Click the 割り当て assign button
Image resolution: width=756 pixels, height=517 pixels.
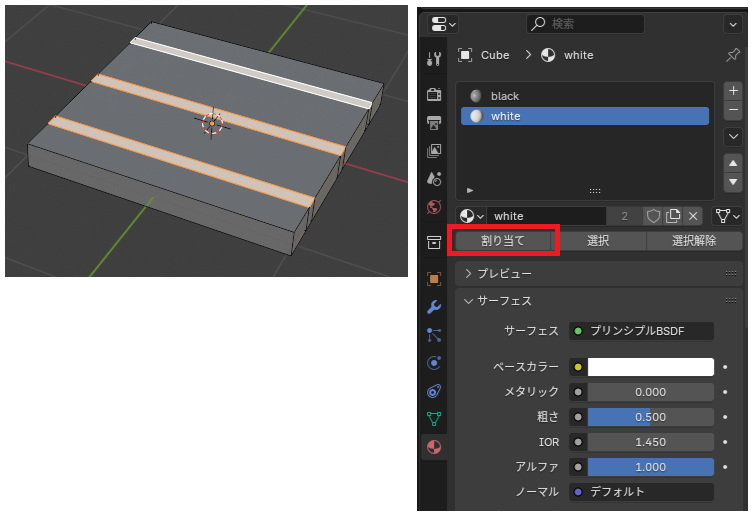pos(502,240)
